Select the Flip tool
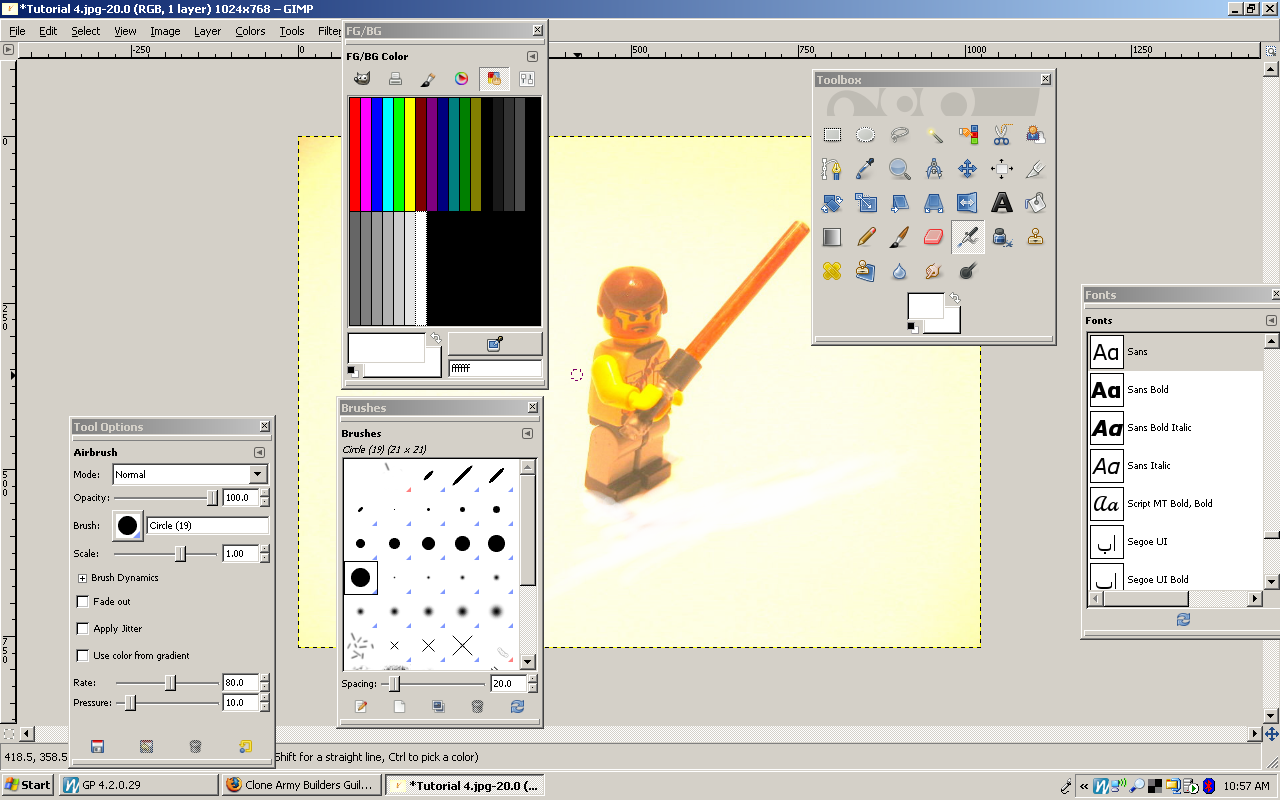Image resolution: width=1280 pixels, height=800 pixels. click(968, 202)
